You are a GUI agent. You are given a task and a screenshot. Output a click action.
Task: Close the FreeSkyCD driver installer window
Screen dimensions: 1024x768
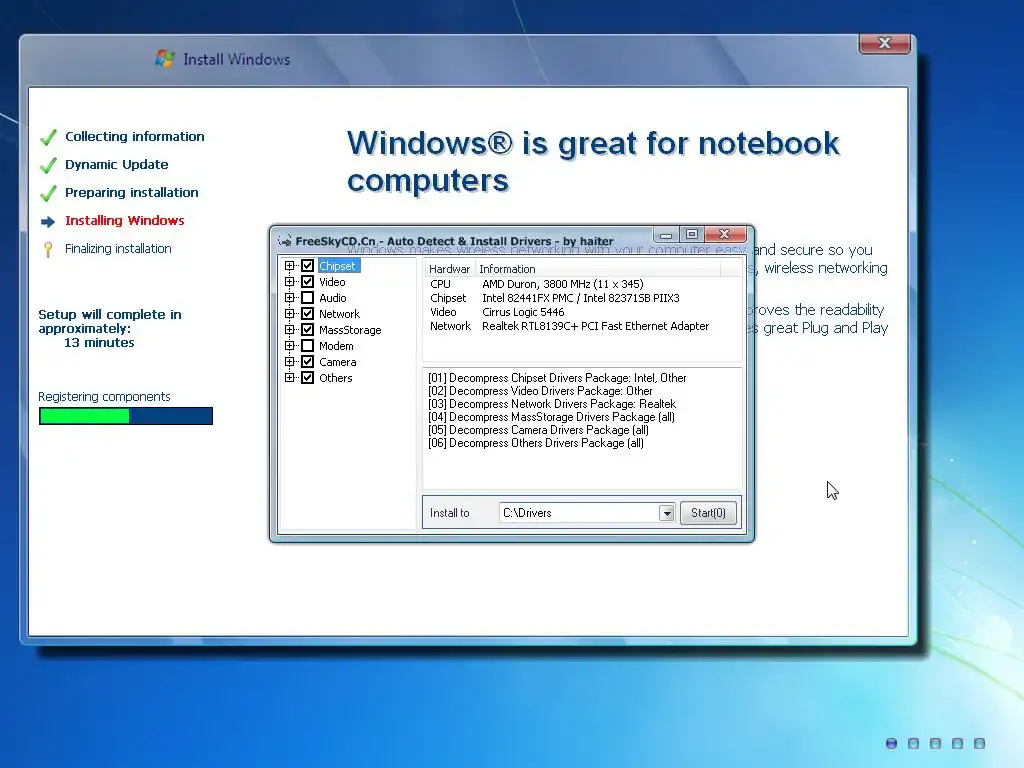click(724, 234)
